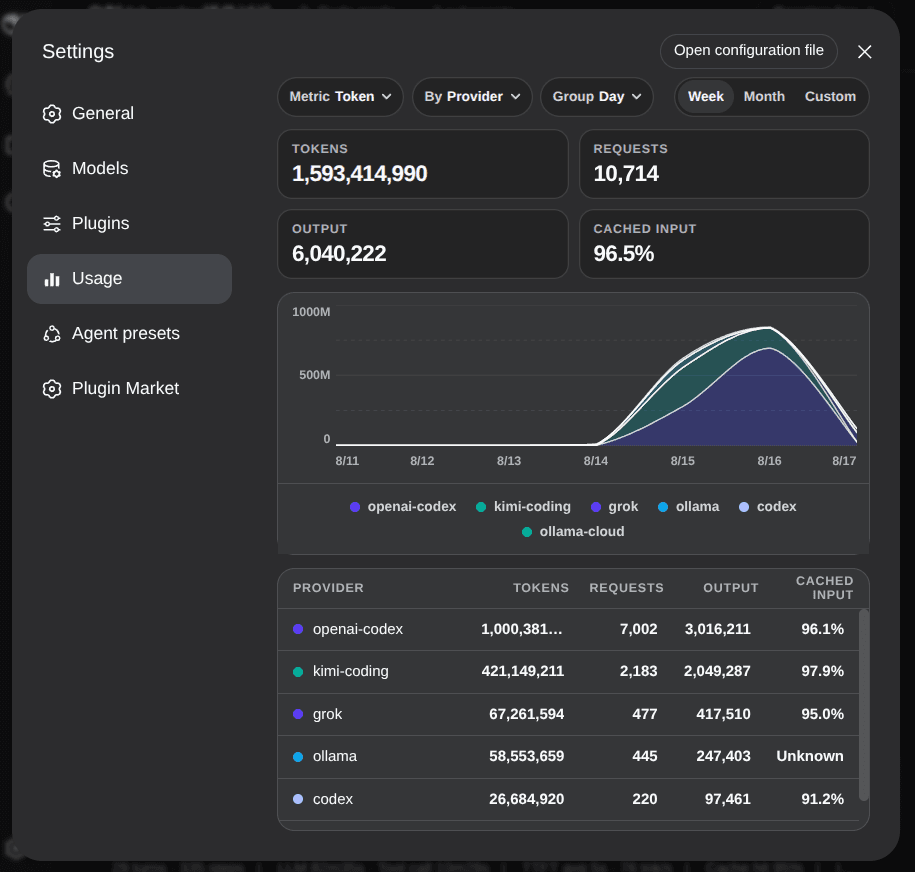Open General settings section
This screenshot has height=872, width=915.
pos(130,113)
